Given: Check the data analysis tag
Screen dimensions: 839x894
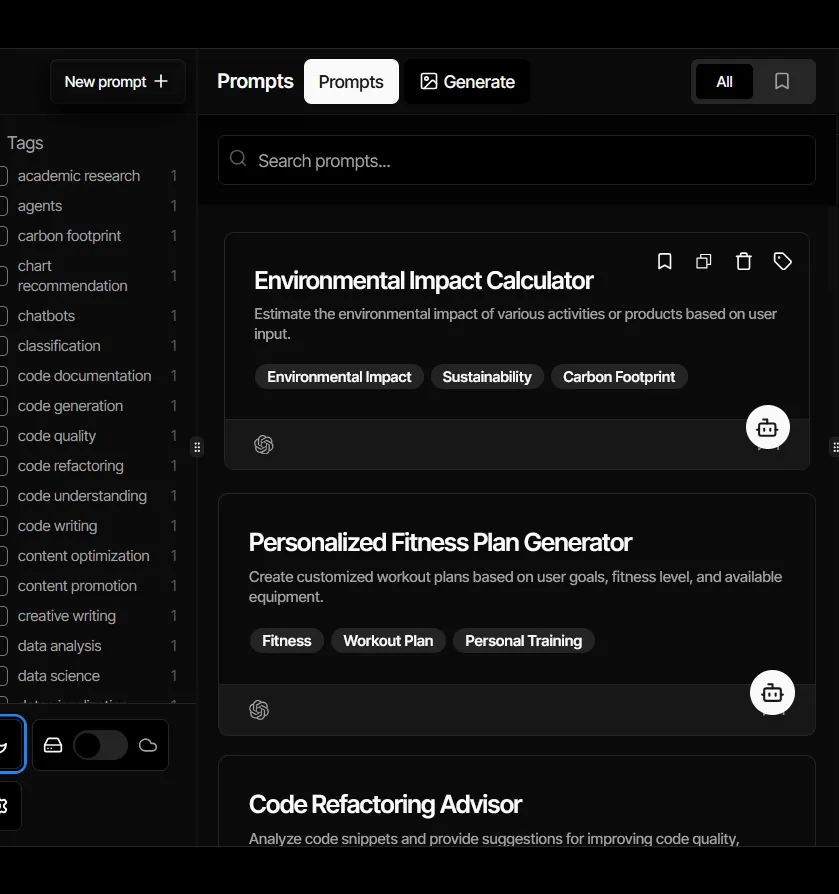Looking at the screenshot, I should [x=3, y=646].
